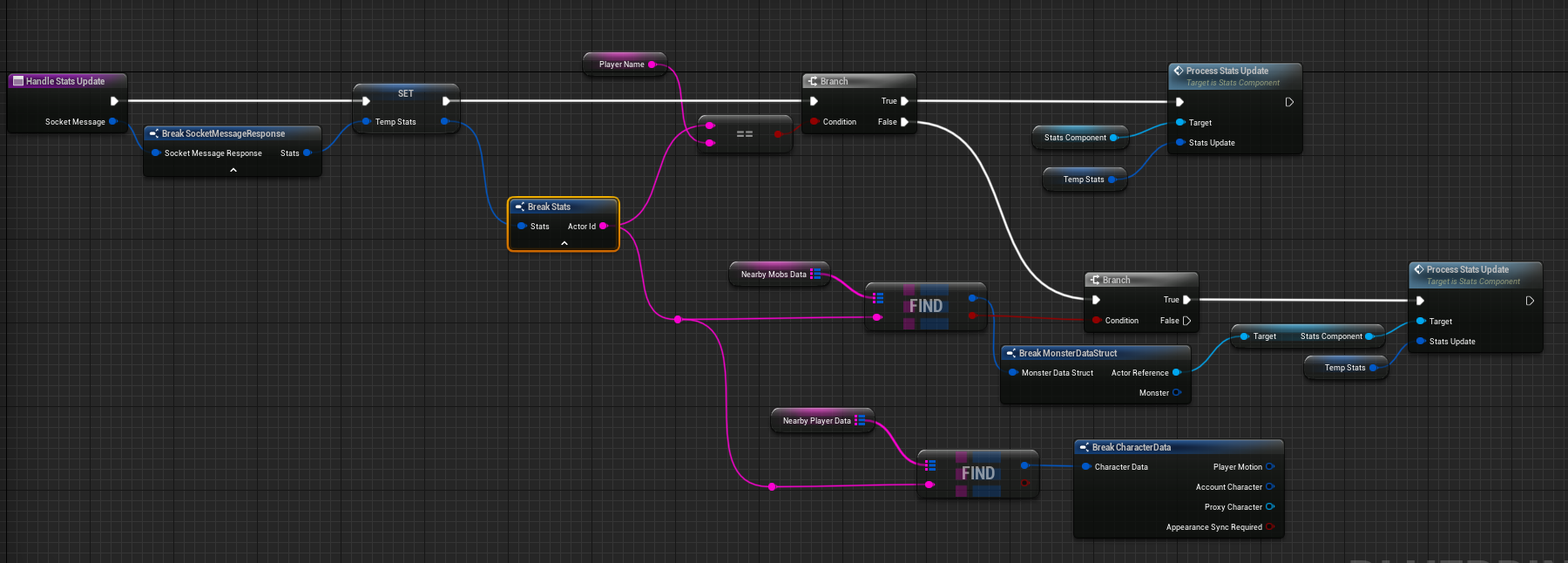Select the Temp Stats getter near the lower Process Stats Update

[1346, 368]
